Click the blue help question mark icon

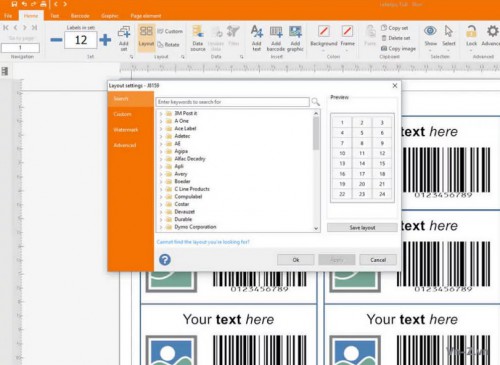point(165,260)
